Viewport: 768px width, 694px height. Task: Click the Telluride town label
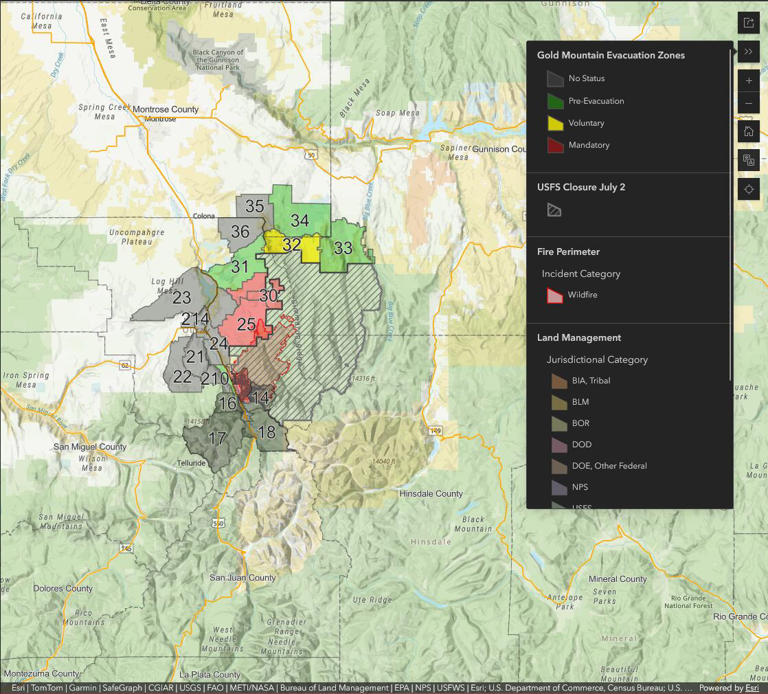coord(191,463)
